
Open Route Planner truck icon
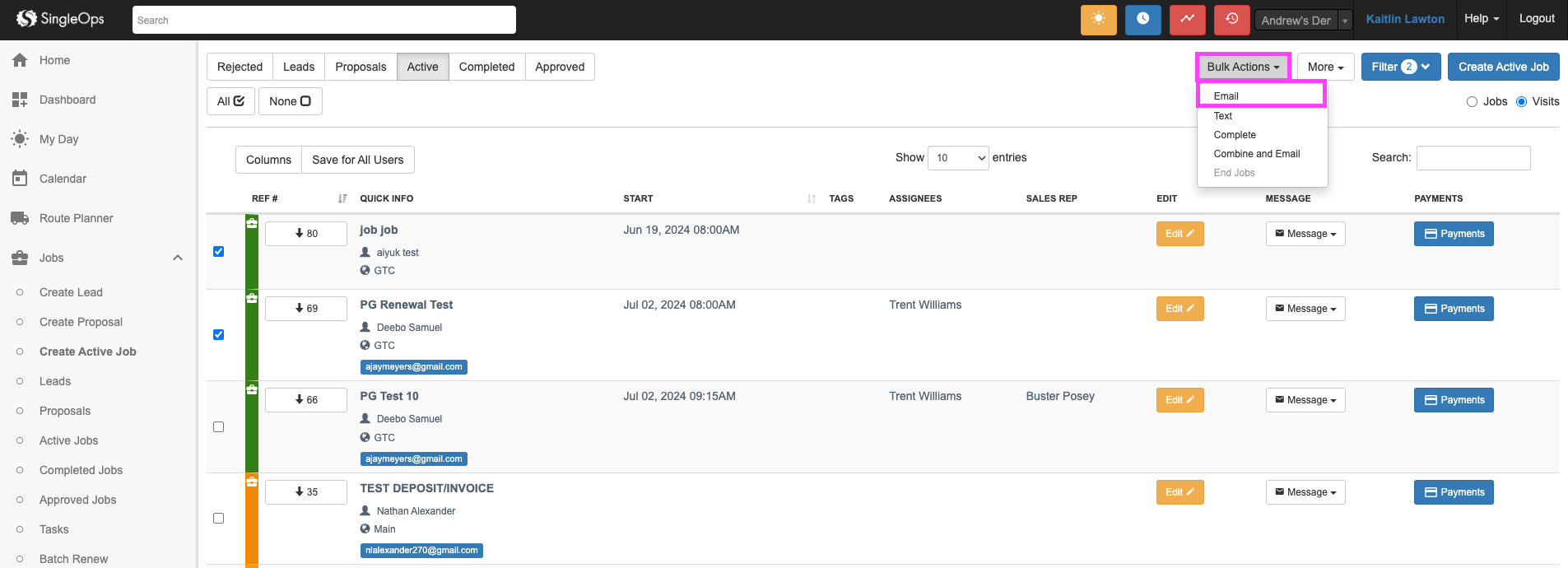pyautogui.click(x=20, y=218)
